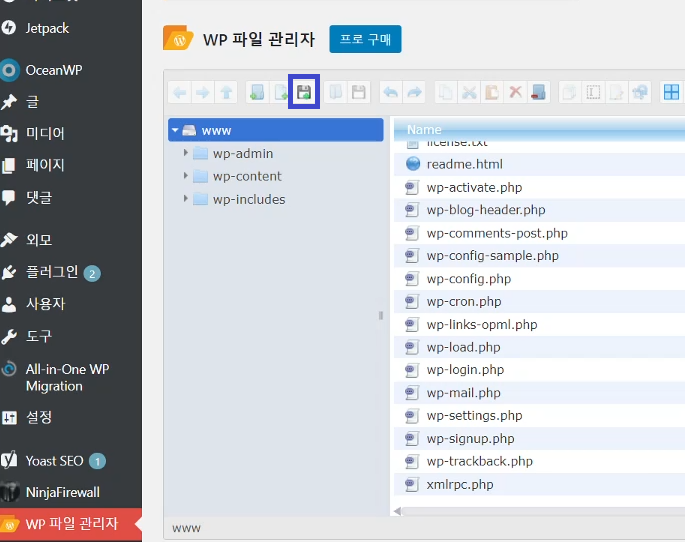Click the upload files floppy icon
Viewport: 685px width, 542px height.
coord(304,92)
